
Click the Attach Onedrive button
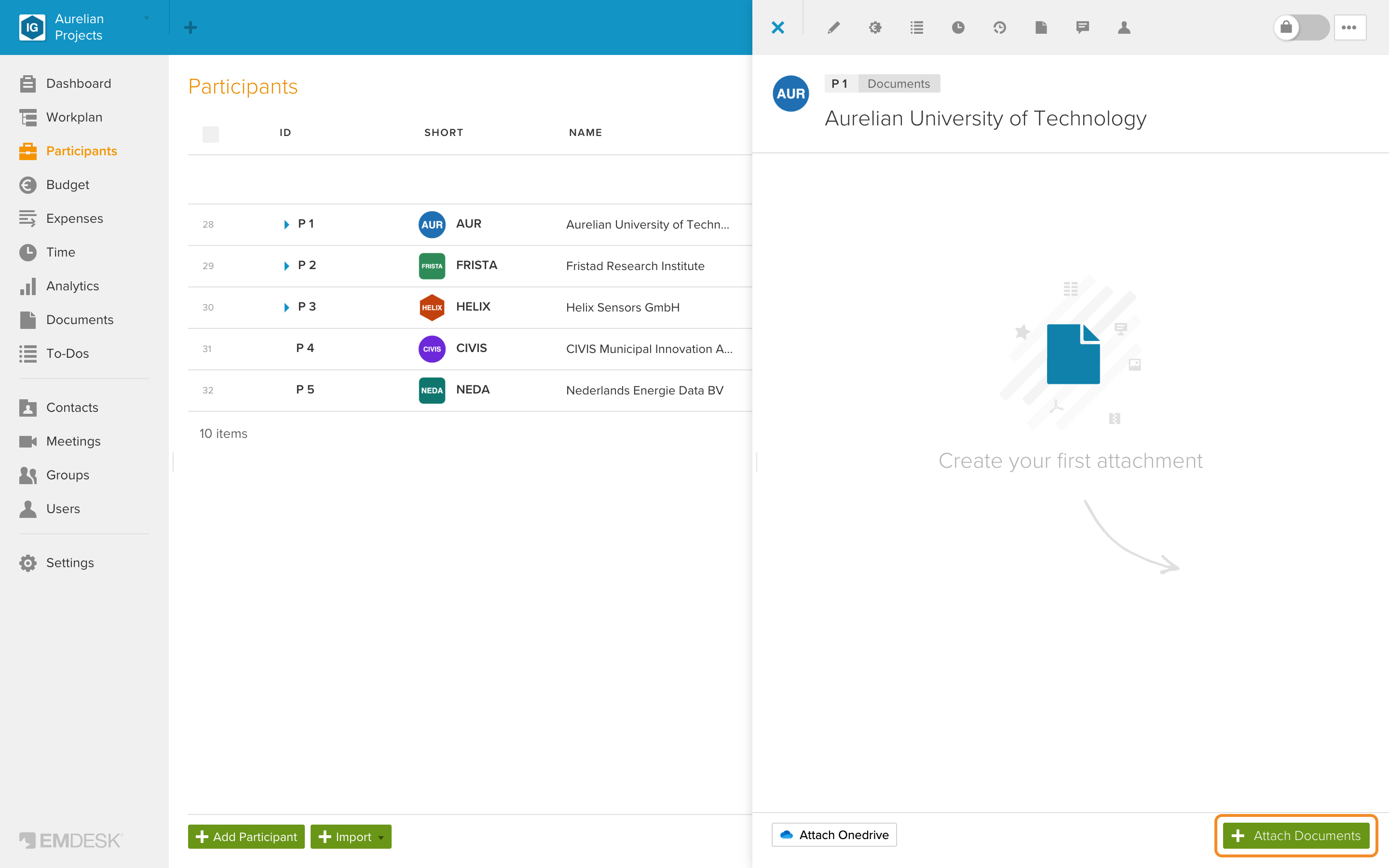tap(834, 835)
